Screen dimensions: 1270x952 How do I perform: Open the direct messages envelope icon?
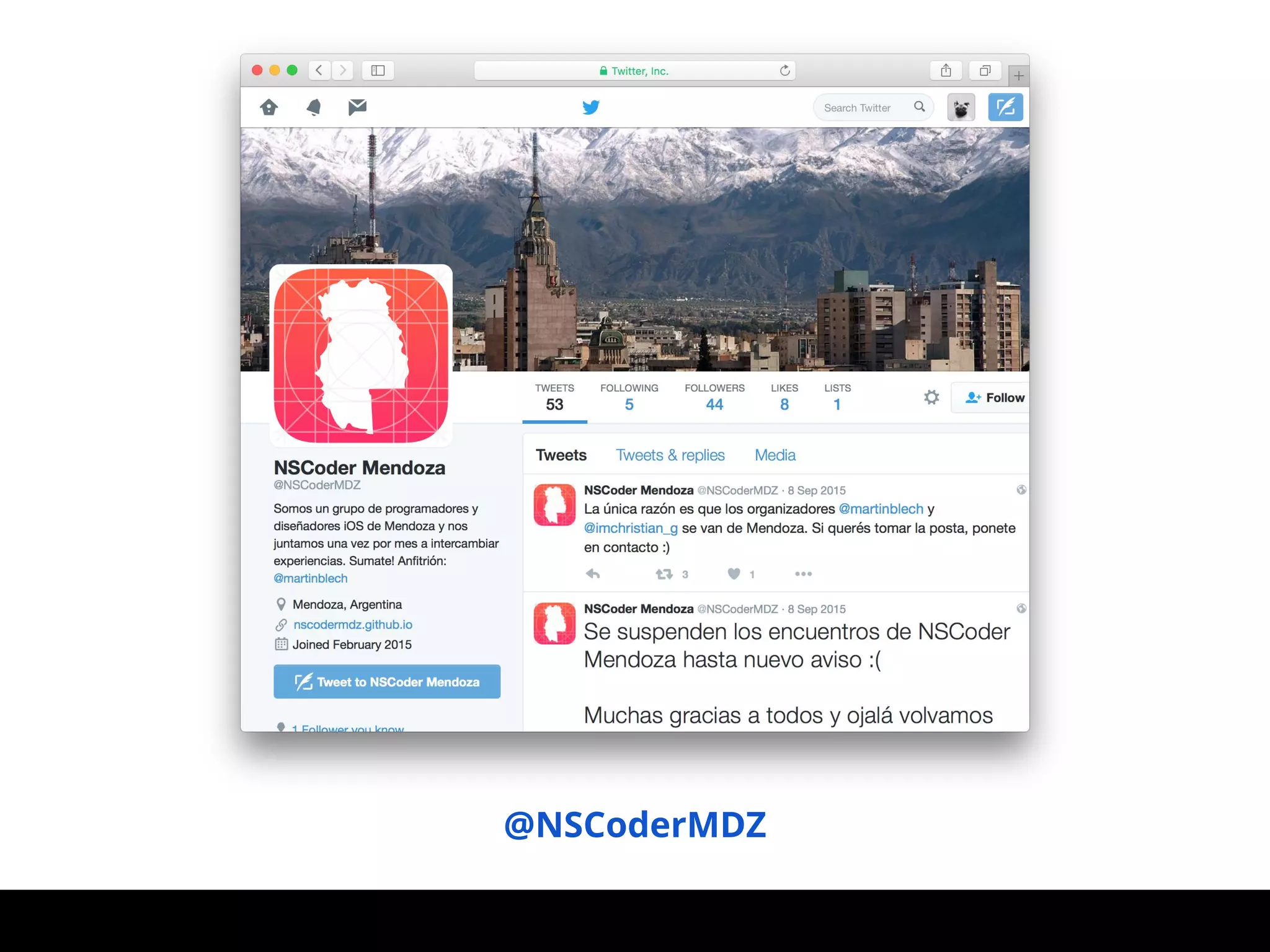click(x=357, y=107)
